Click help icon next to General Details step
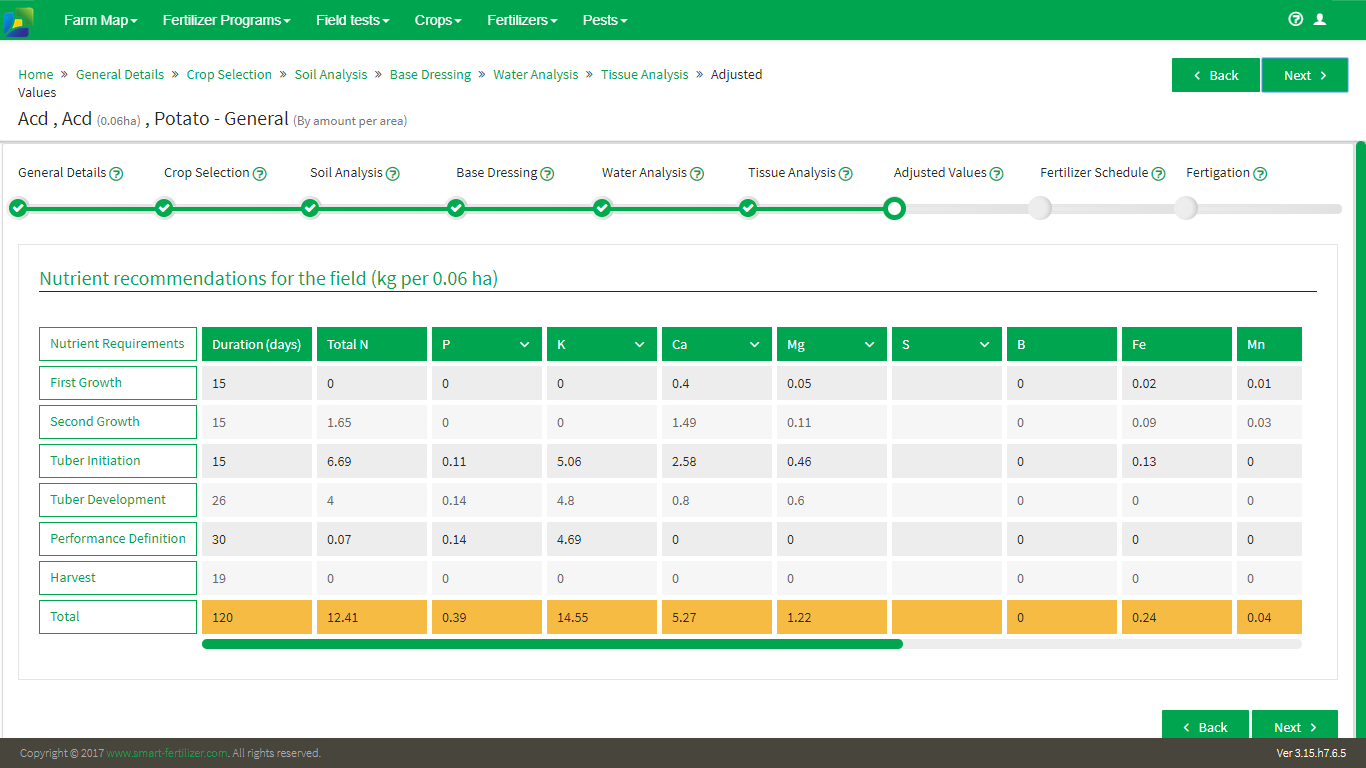The width and height of the screenshot is (1366, 768). tap(116, 174)
